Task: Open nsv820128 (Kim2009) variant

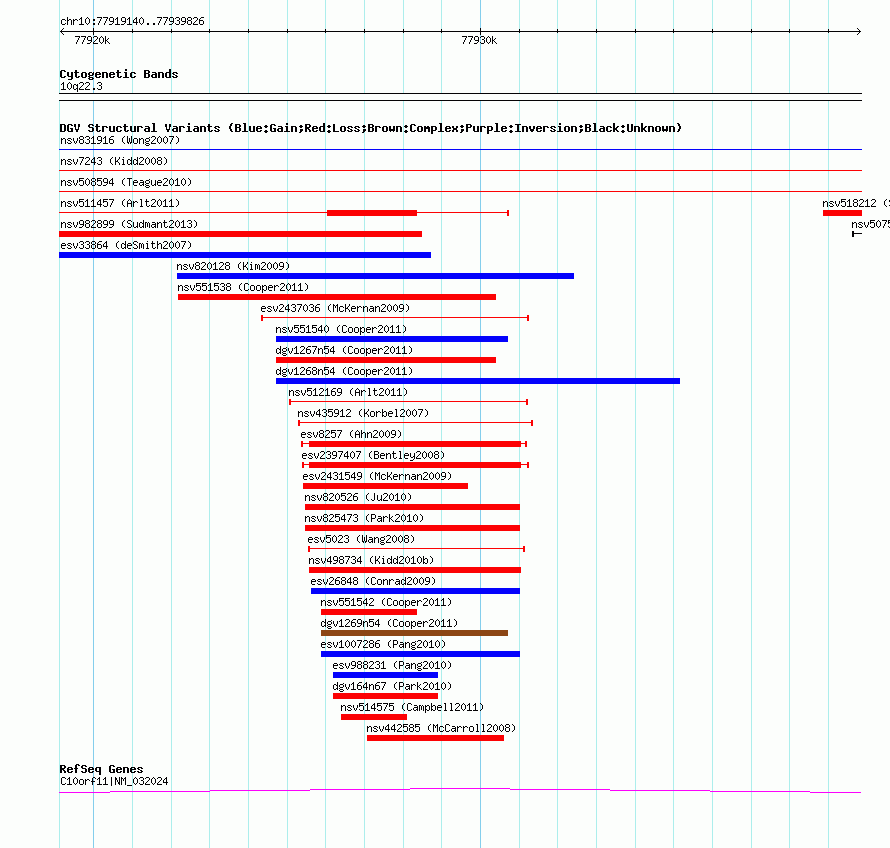Action: click(233, 266)
